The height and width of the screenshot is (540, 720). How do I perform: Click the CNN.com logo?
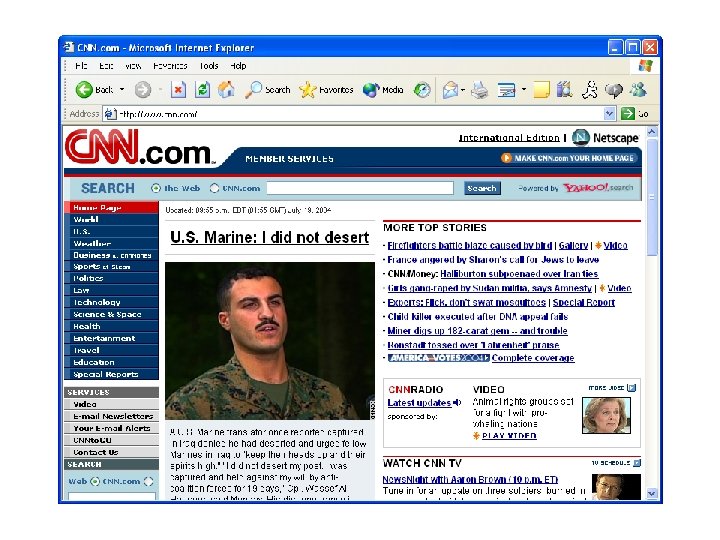pos(140,147)
